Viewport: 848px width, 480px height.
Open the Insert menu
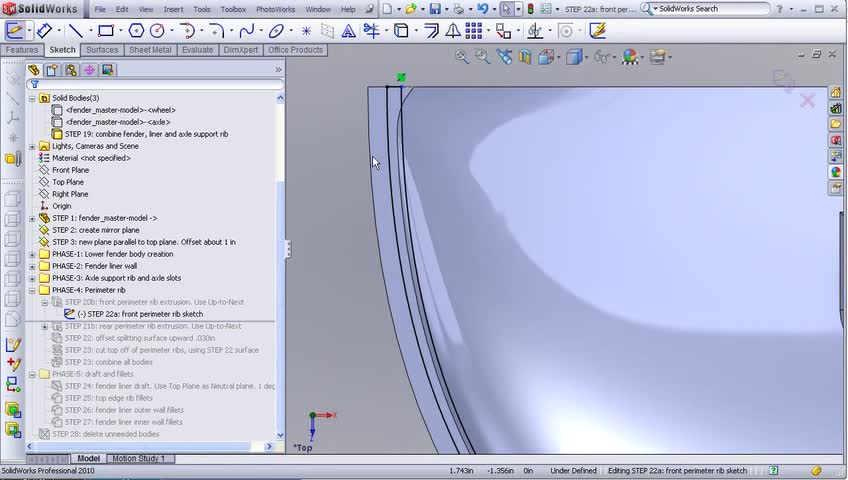click(173, 9)
